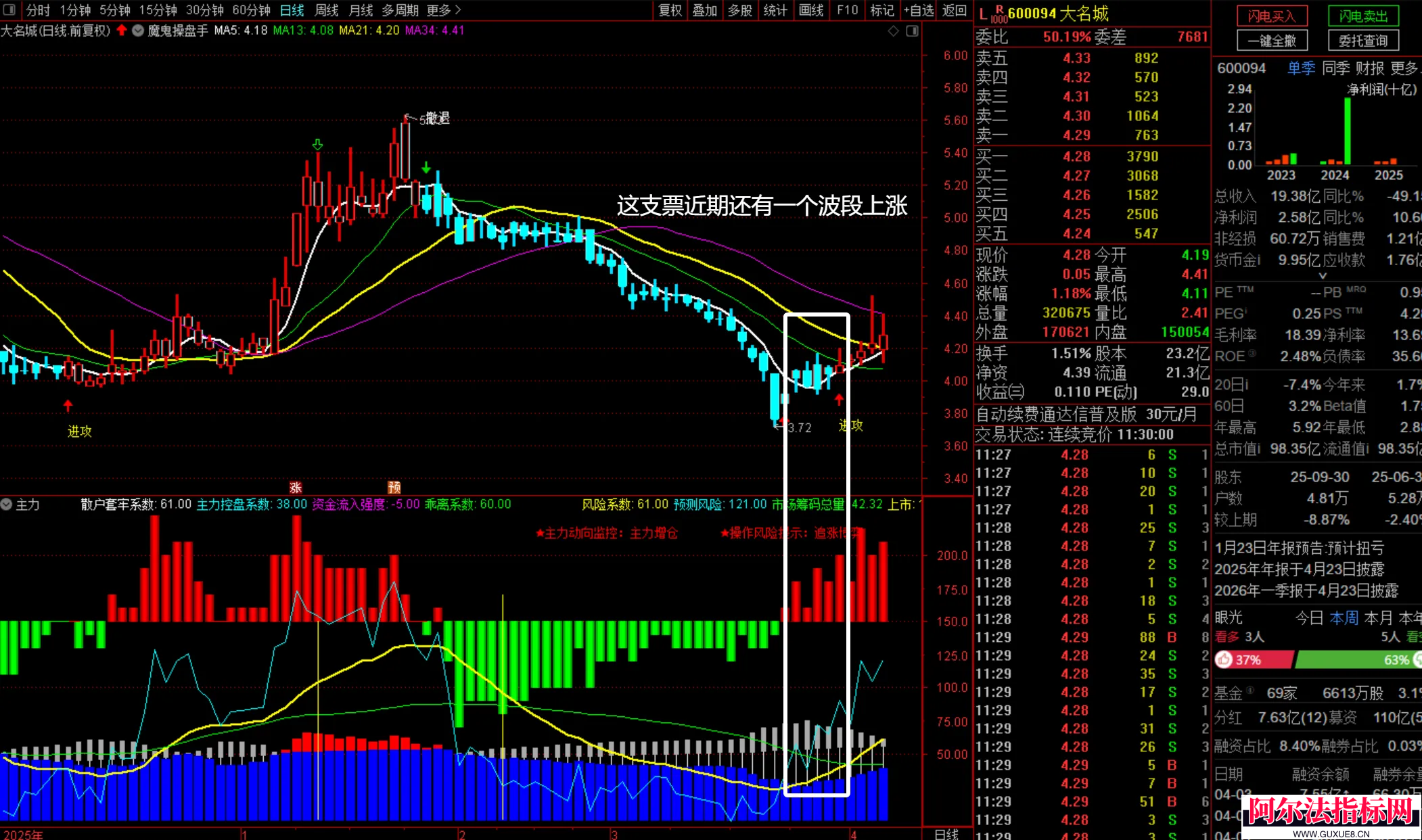1422x840 pixels.
Task: Click the red thumbs-up 37% bullish icon
Action: [x=1224, y=659]
